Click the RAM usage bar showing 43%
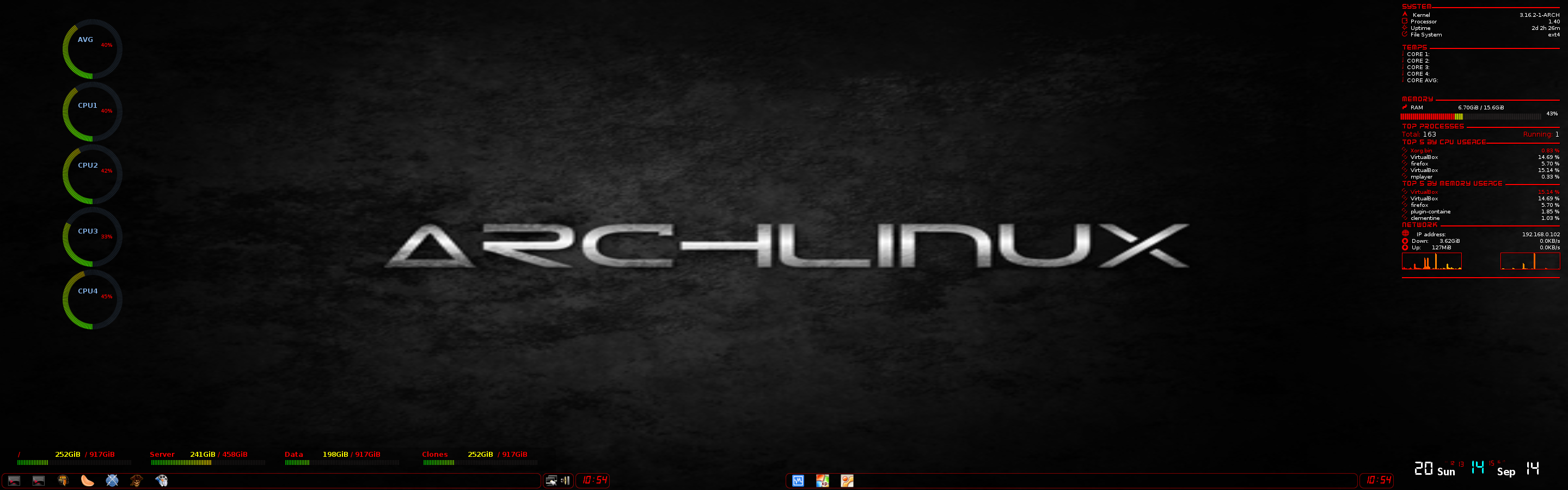The width and height of the screenshot is (1568, 490). pyautogui.click(x=1471, y=117)
